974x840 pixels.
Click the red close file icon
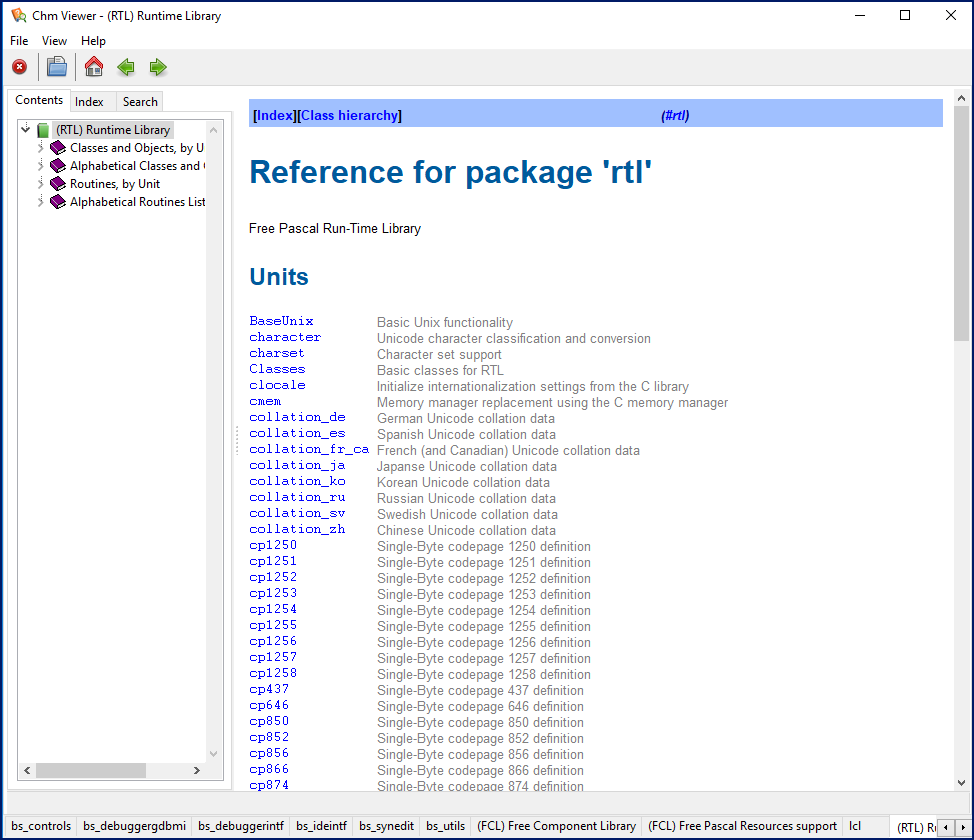(20, 66)
